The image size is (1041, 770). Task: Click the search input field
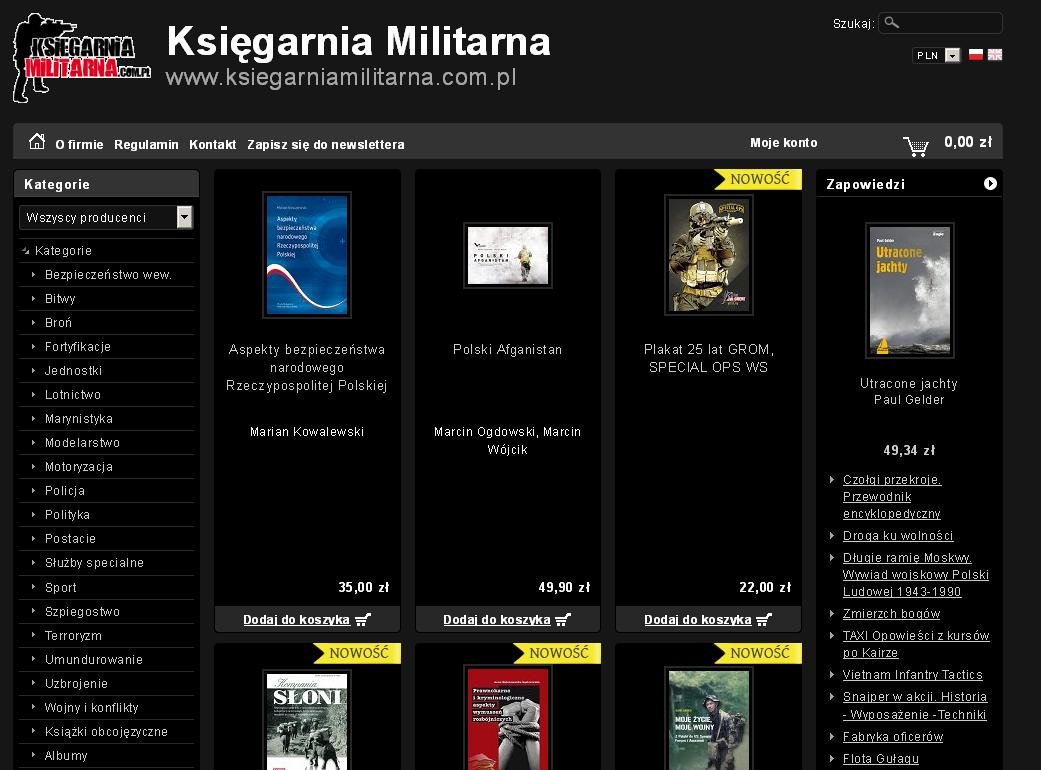(x=940, y=23)
